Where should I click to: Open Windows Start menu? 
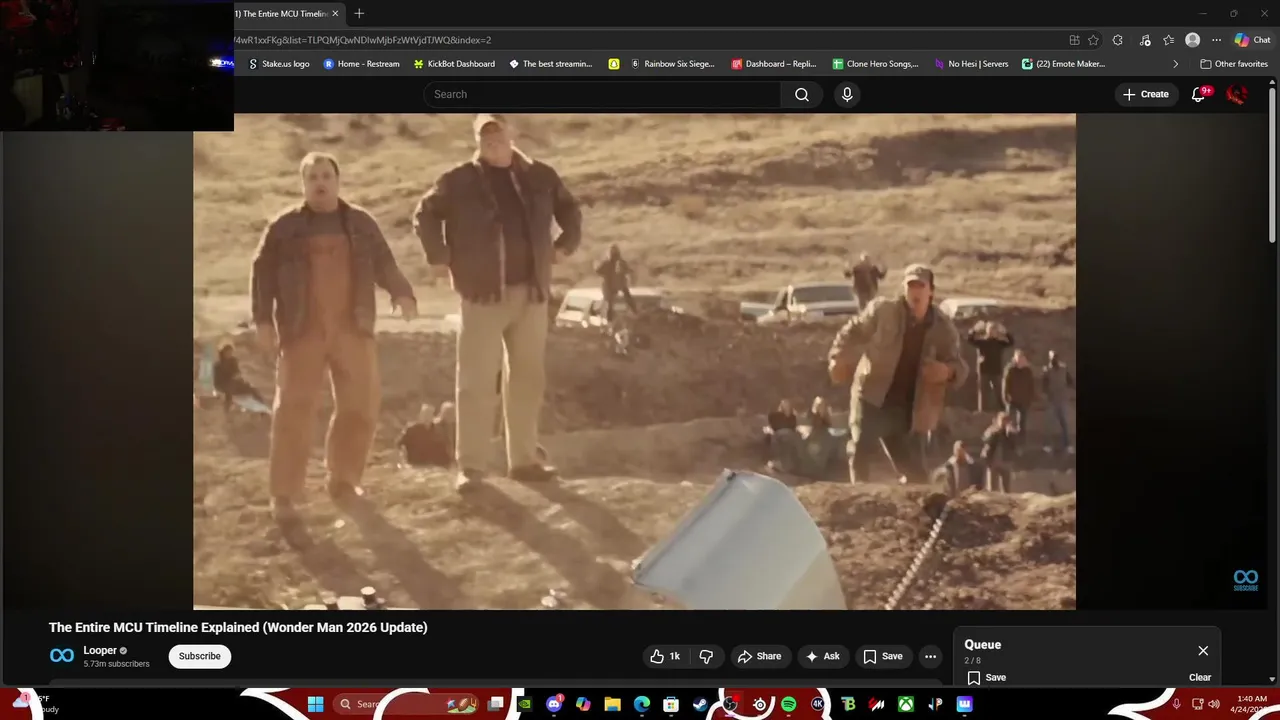tap(315, 704)
